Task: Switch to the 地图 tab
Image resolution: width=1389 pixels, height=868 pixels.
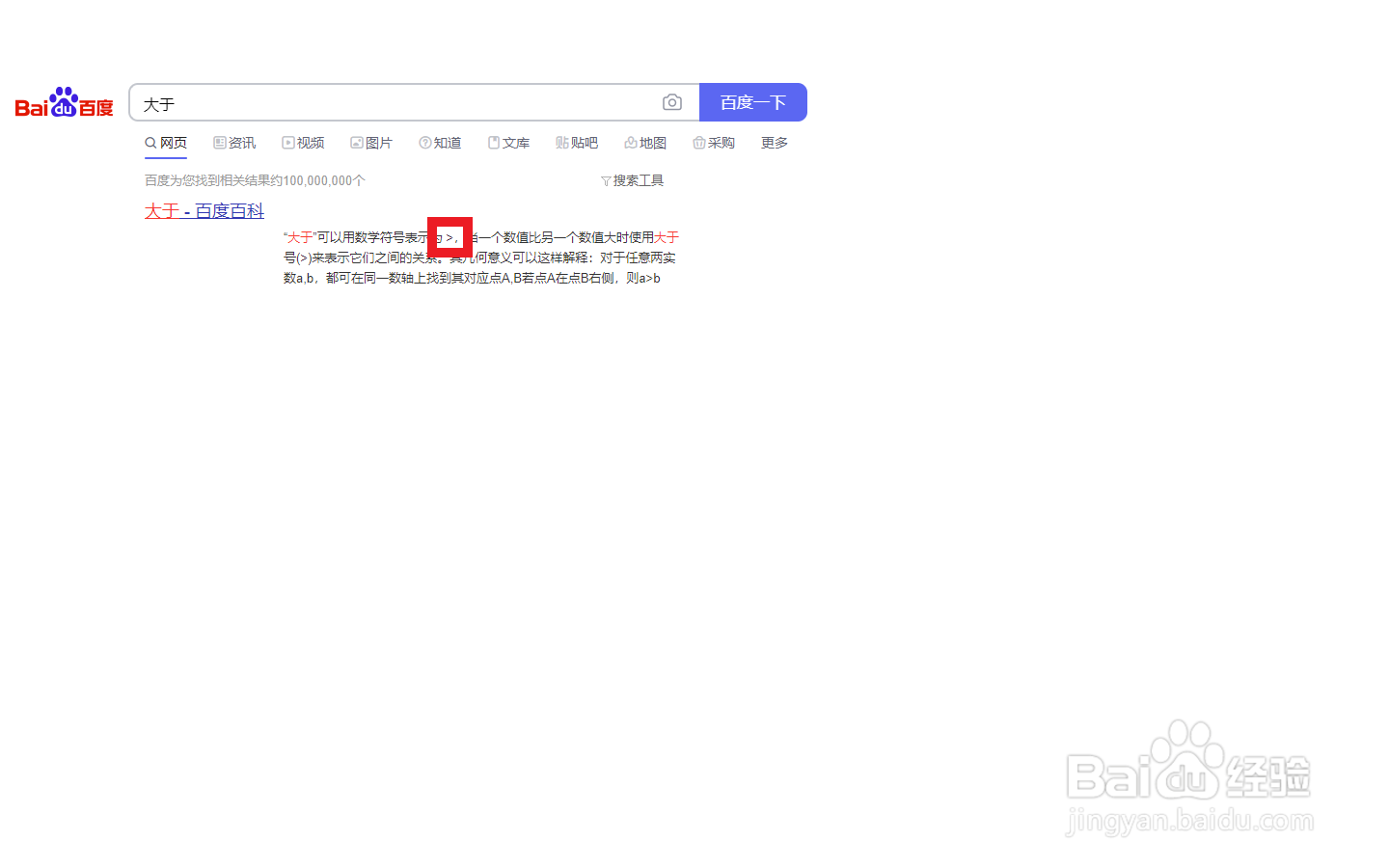Action: coord(645,143)
